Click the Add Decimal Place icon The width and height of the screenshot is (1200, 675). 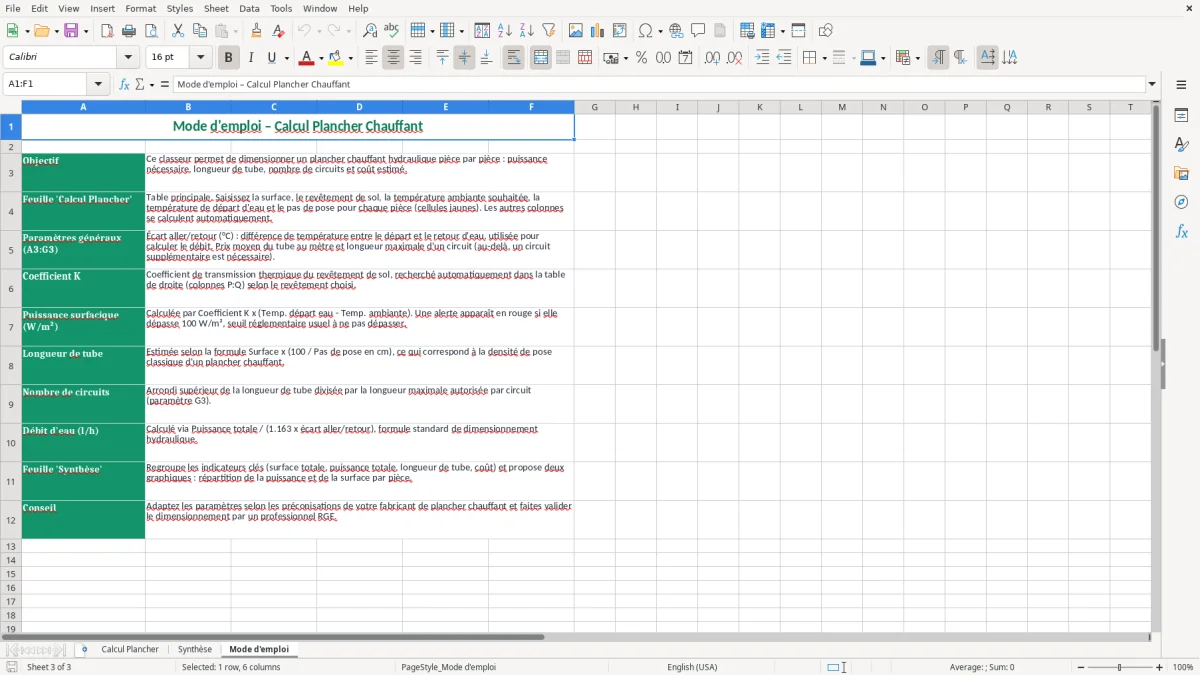point(712,58)
